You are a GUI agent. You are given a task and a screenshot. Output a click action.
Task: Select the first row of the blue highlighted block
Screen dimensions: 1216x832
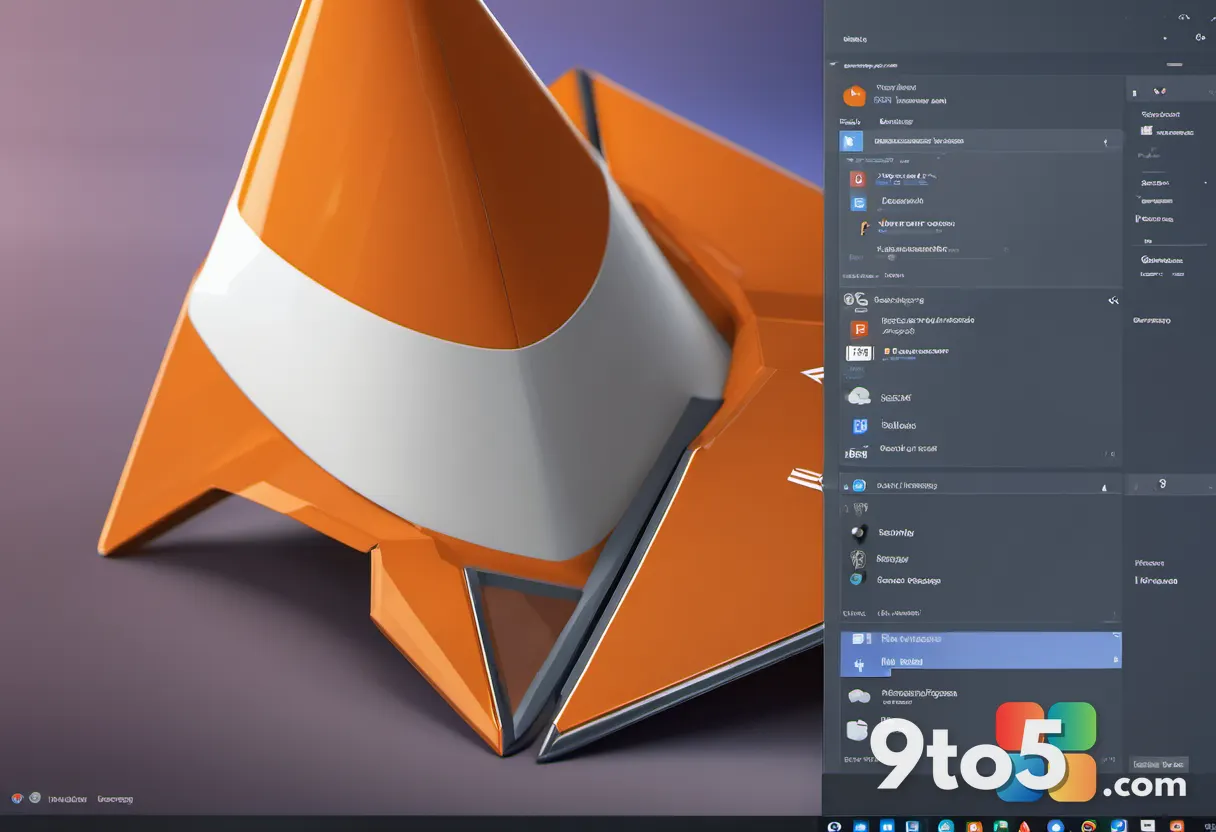981,640
